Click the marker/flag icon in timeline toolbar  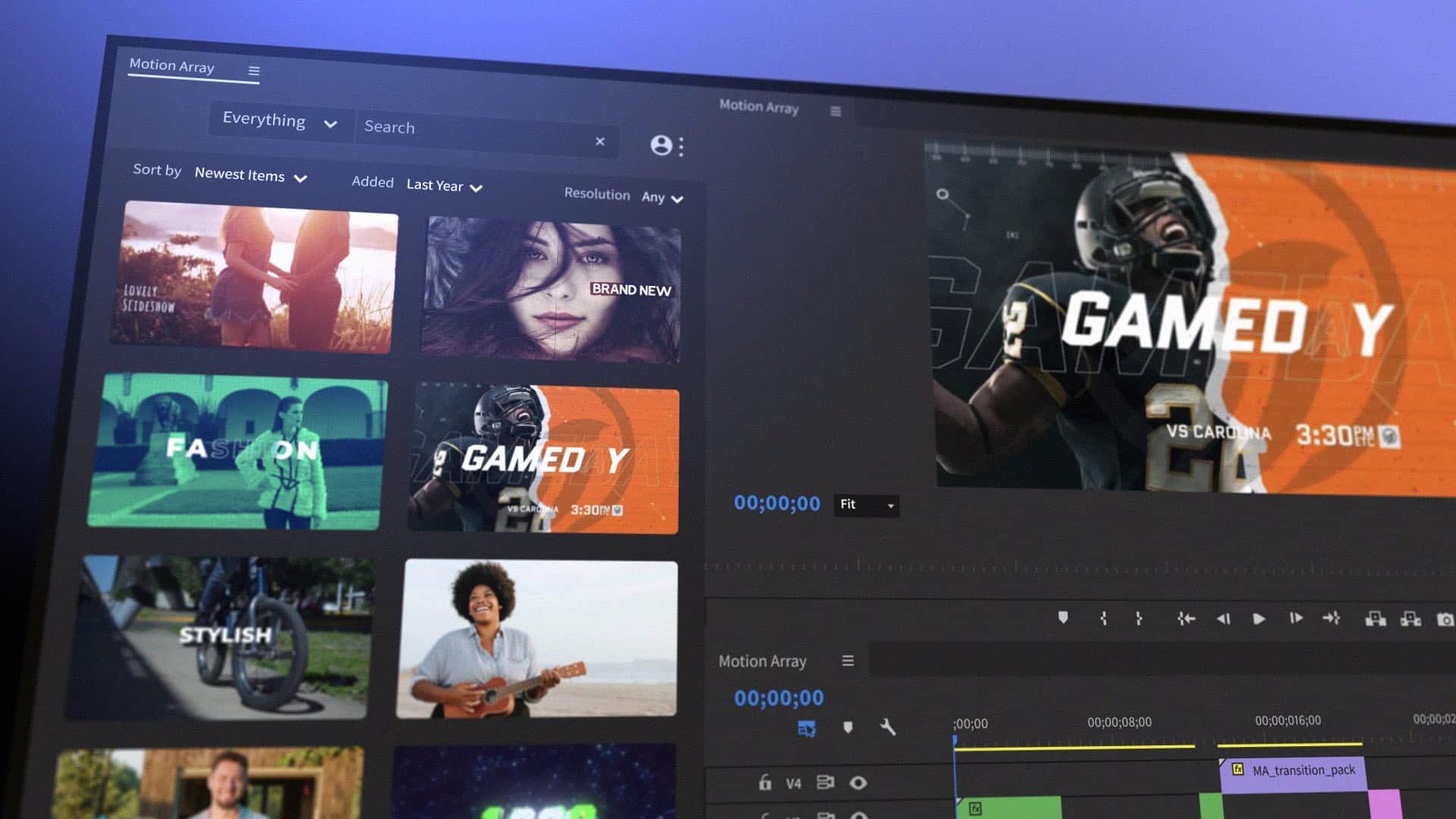[1063, 617]
